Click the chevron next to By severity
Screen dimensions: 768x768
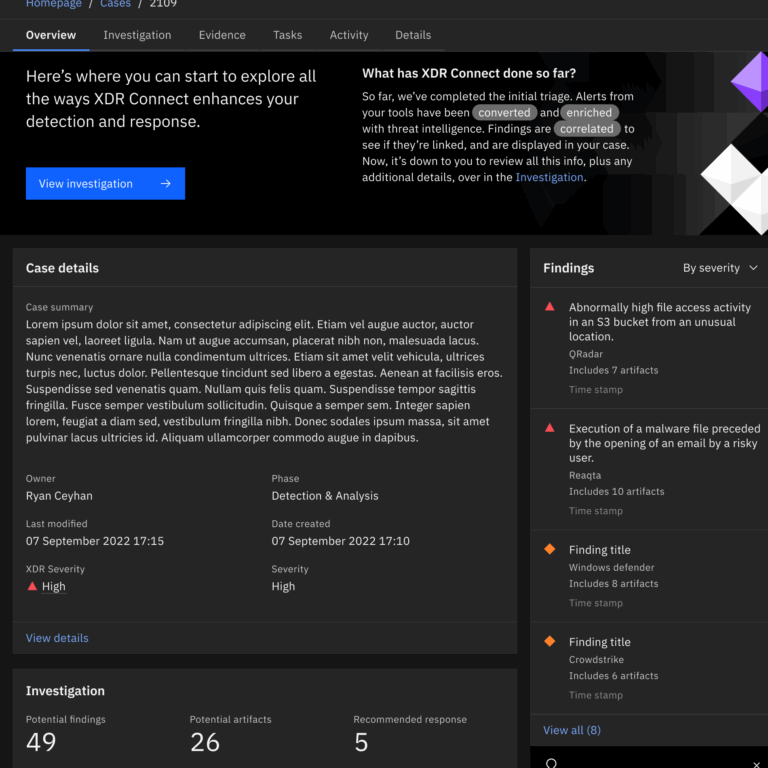[x=753, y=268]
